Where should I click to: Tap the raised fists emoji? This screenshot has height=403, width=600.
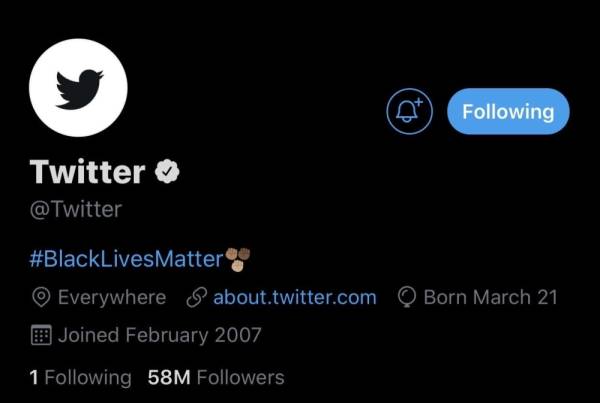pyautogui.click(x=236, y=259)
